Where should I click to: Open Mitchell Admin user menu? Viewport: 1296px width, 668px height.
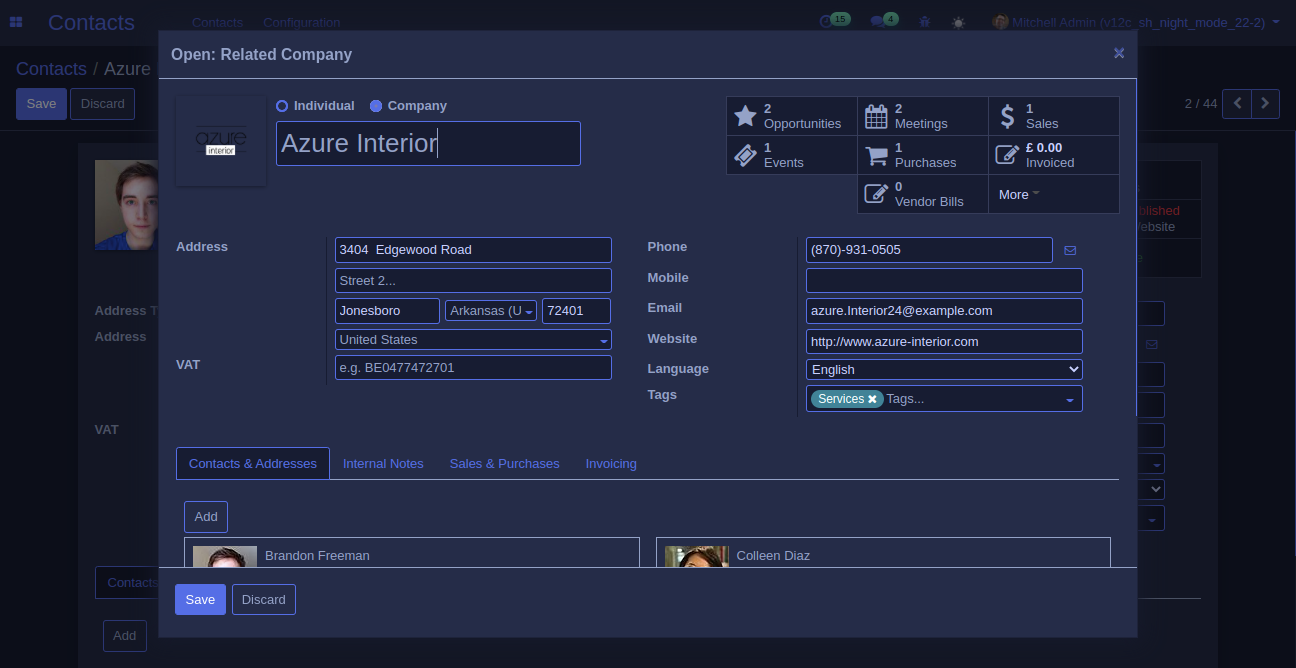coord(1136,22)
